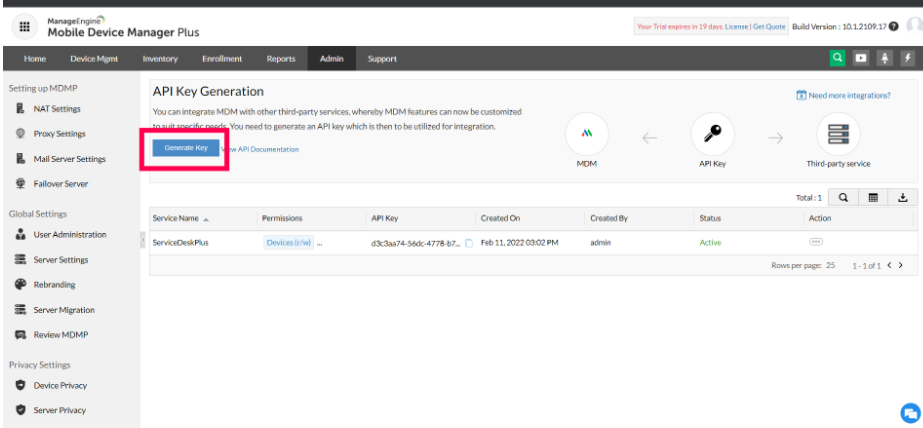This screenshot has height=428, width=923.
Task: Sort by Service Name column arrow
Action: pyautogui.click(x=206, y=219)
